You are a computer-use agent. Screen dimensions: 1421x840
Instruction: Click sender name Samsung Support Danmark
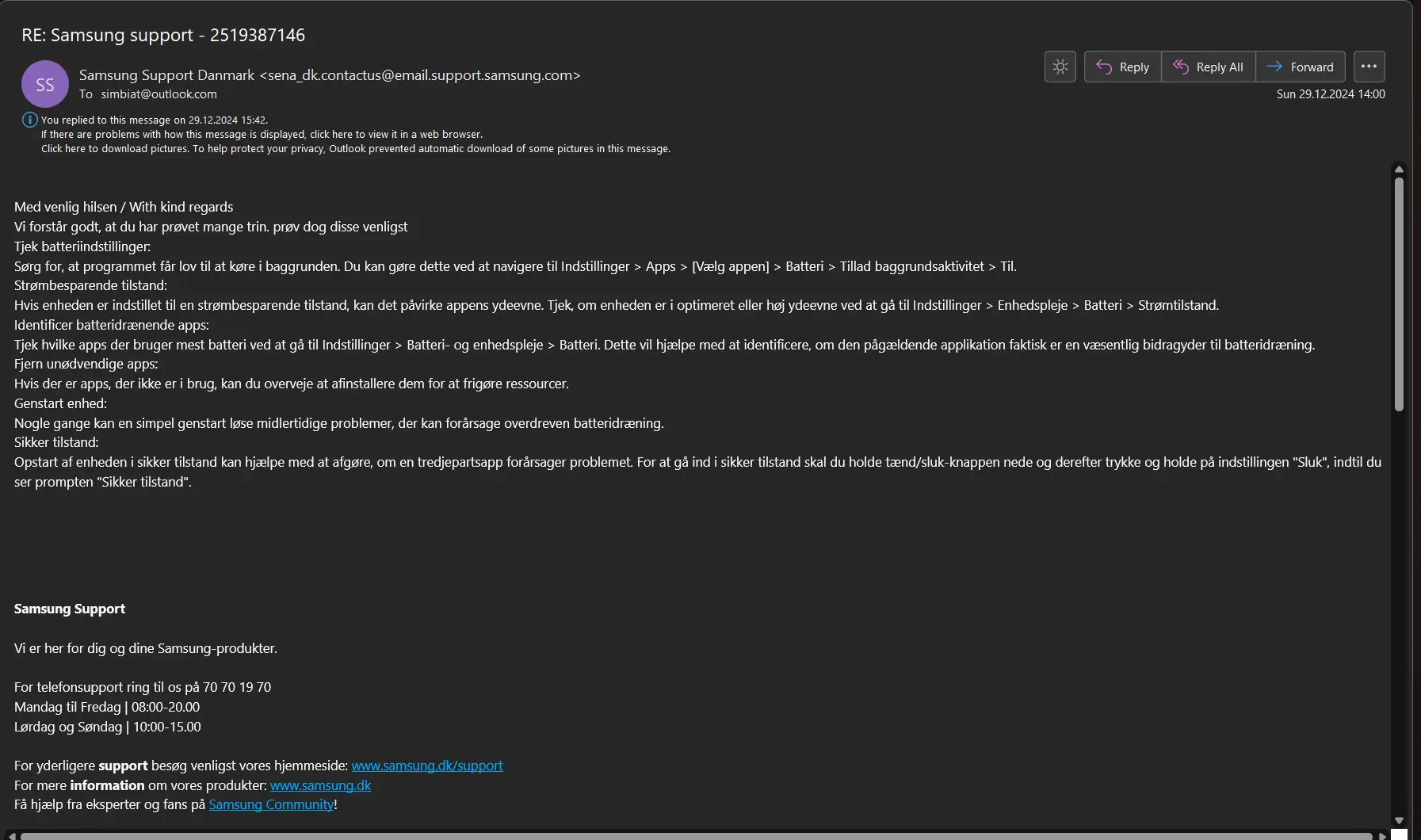[166, 75]
